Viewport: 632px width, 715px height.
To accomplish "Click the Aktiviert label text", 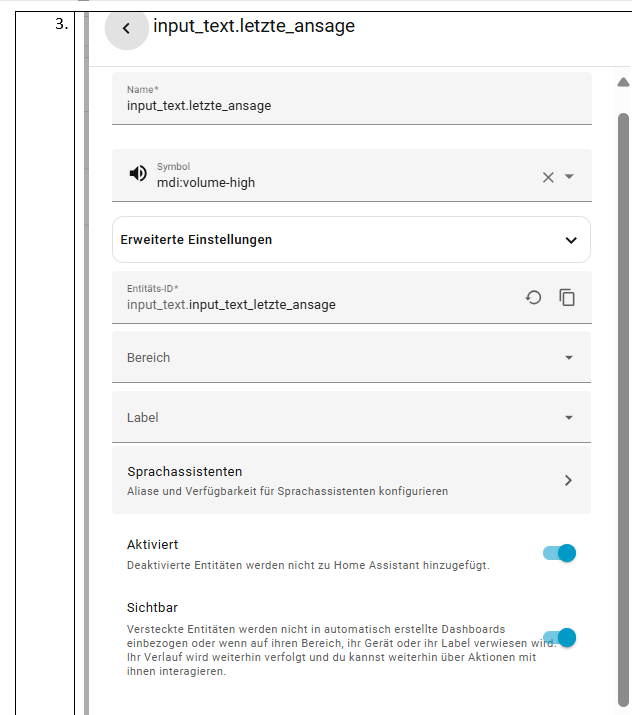I will 153,545.
